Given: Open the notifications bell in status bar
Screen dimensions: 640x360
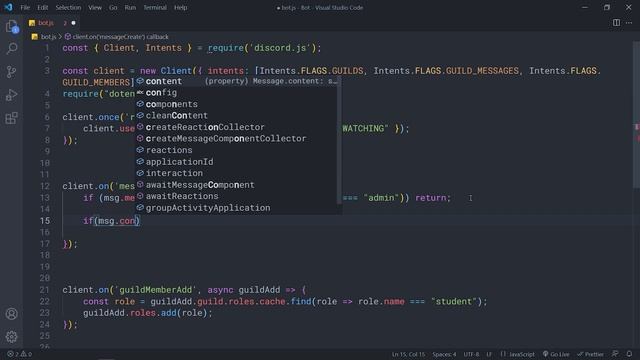Looking at the screenshot, I should pyautogui.click(x=629, y=354).
